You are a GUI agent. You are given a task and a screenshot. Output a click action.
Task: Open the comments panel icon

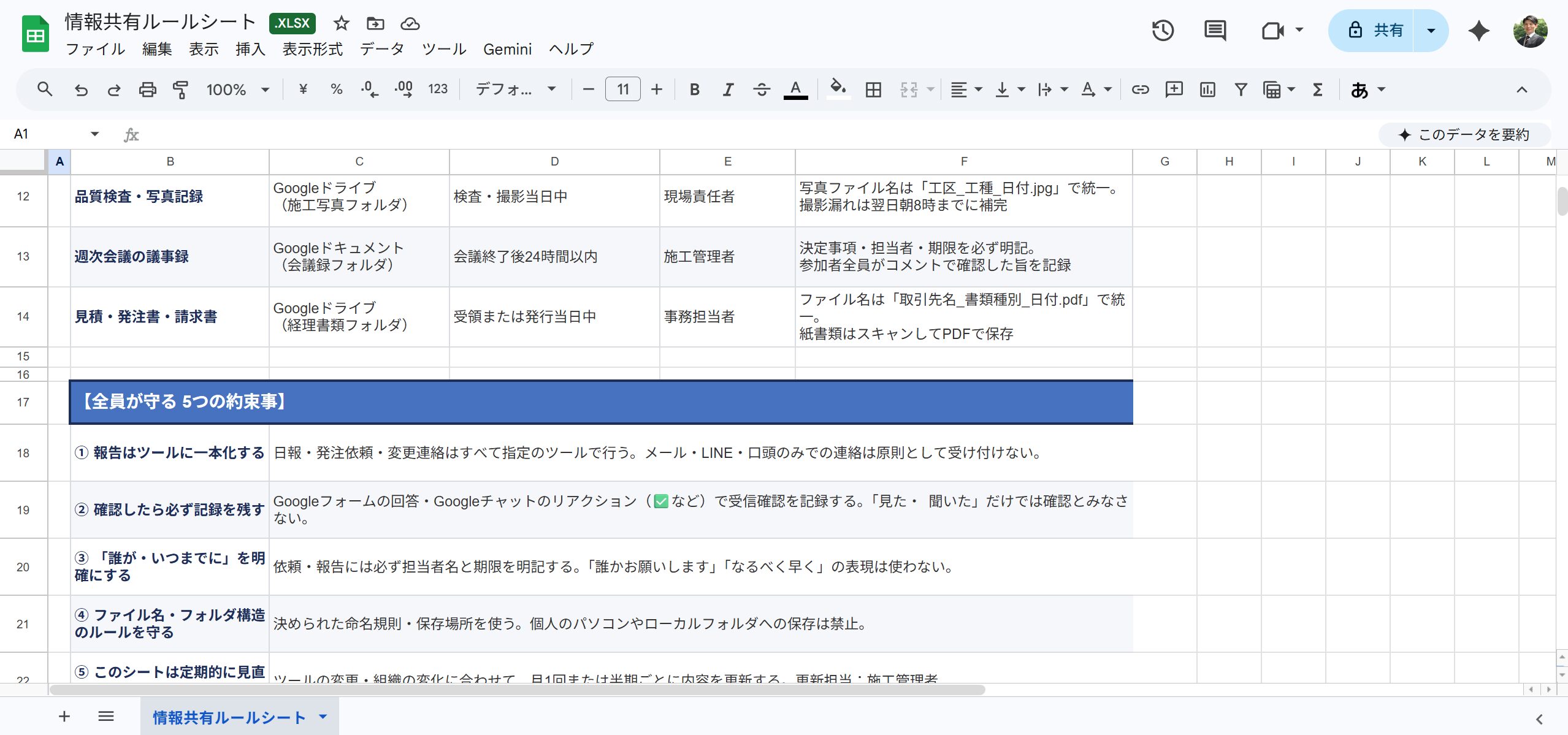point(1214,31)
